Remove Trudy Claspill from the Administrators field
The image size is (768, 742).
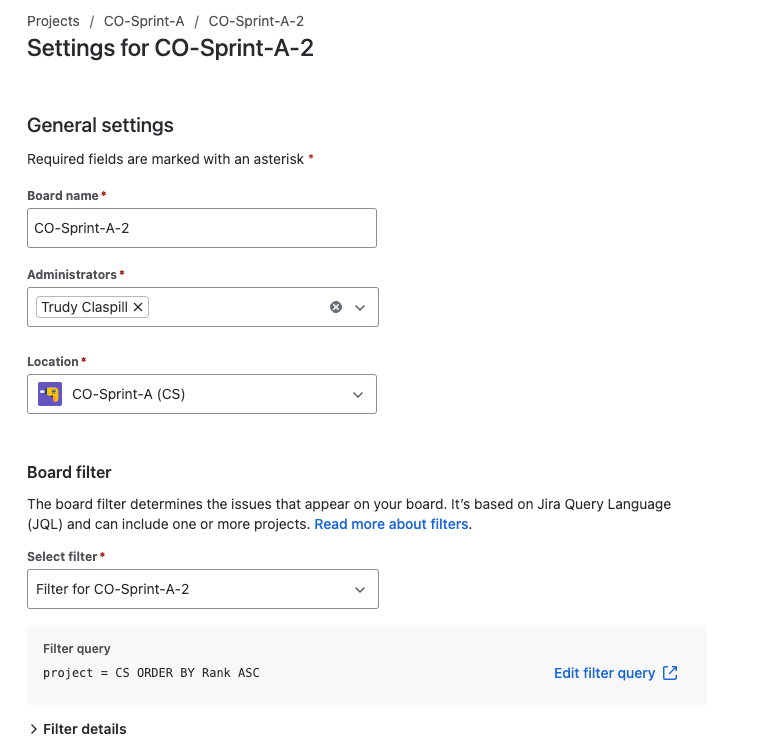coord(138,307)
